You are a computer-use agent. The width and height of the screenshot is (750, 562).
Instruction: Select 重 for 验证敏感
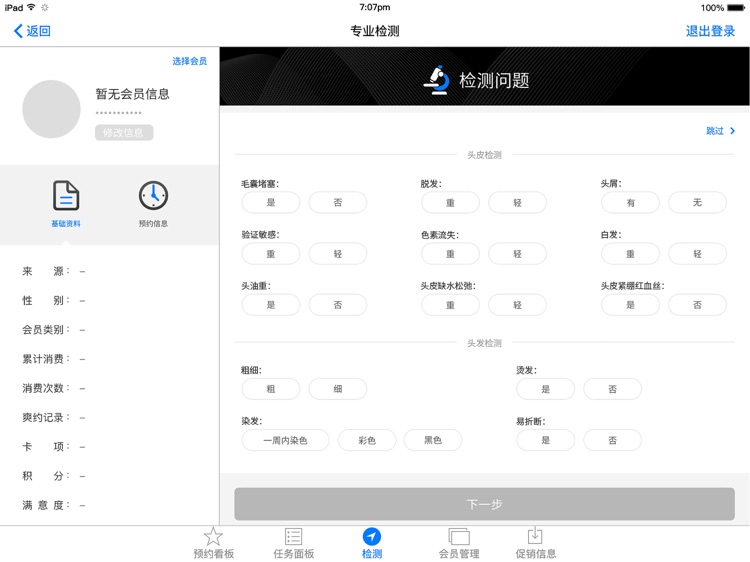[x=271, y=253]
